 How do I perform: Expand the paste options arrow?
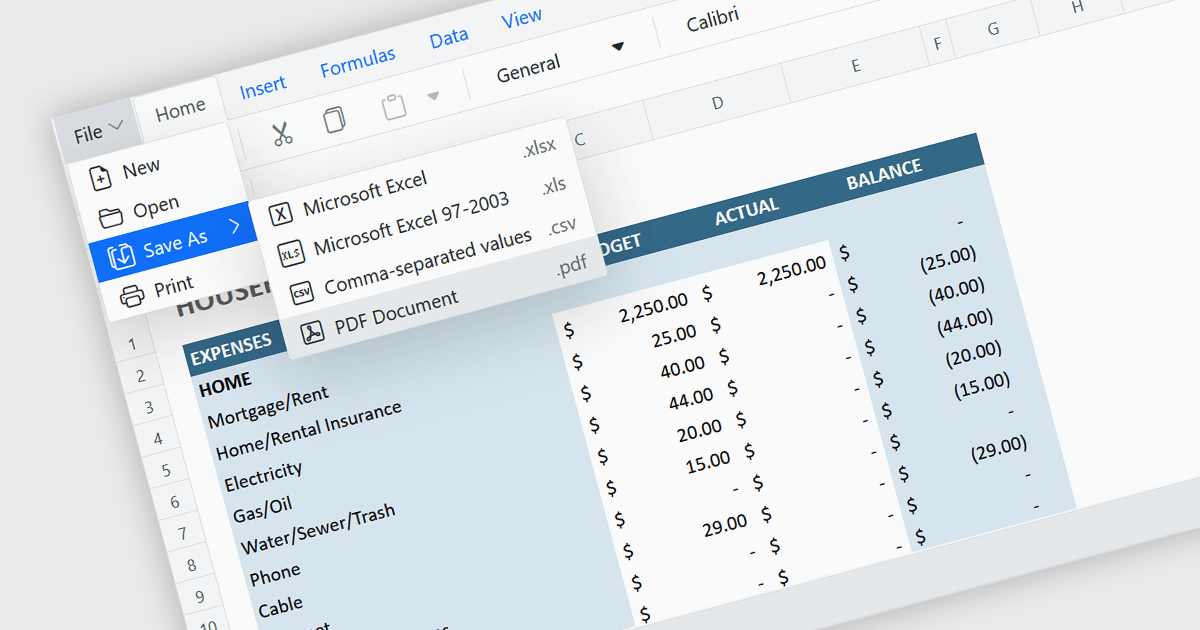point(433,96)
